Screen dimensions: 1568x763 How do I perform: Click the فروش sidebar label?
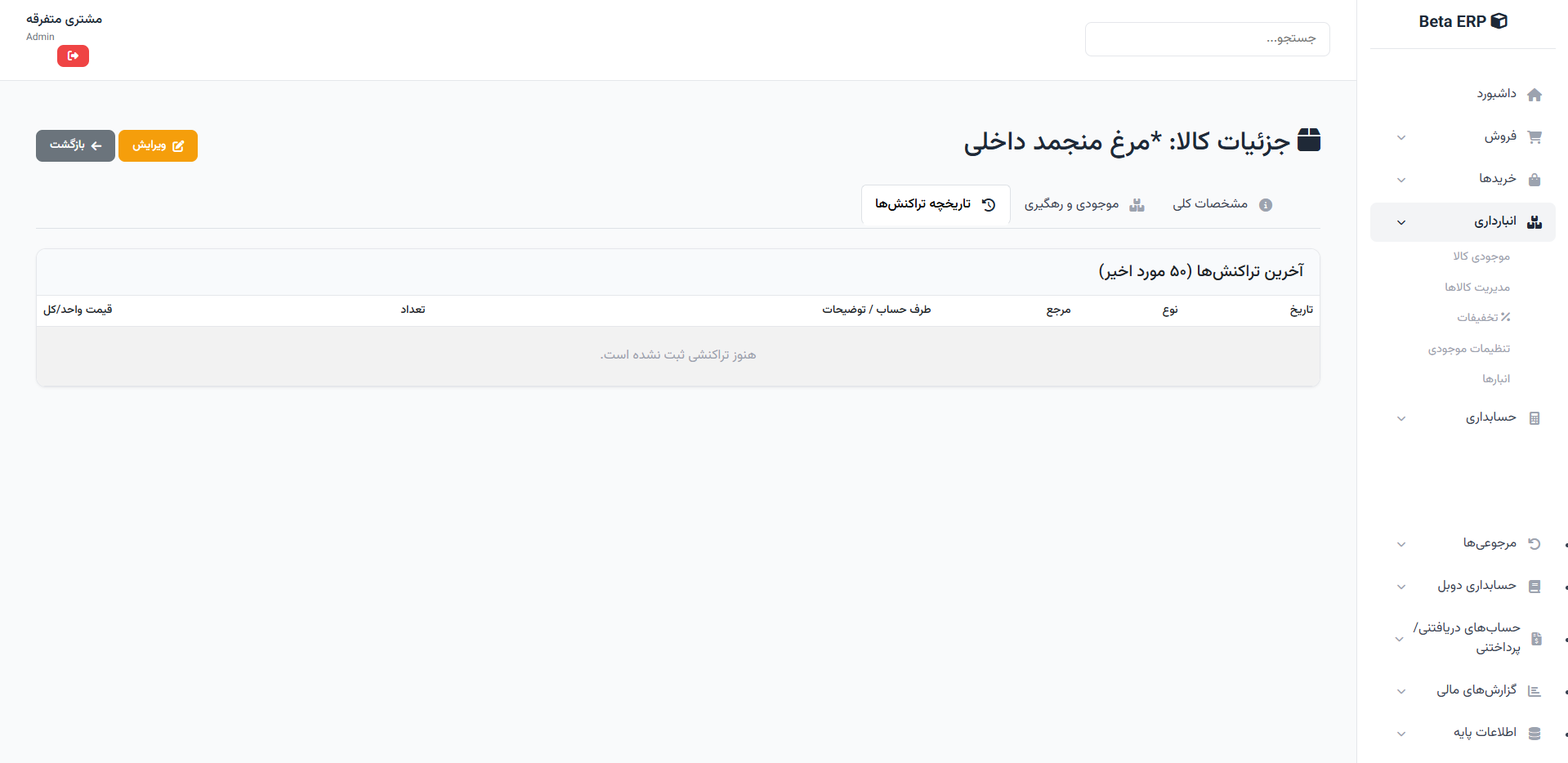pos(1500,136)
